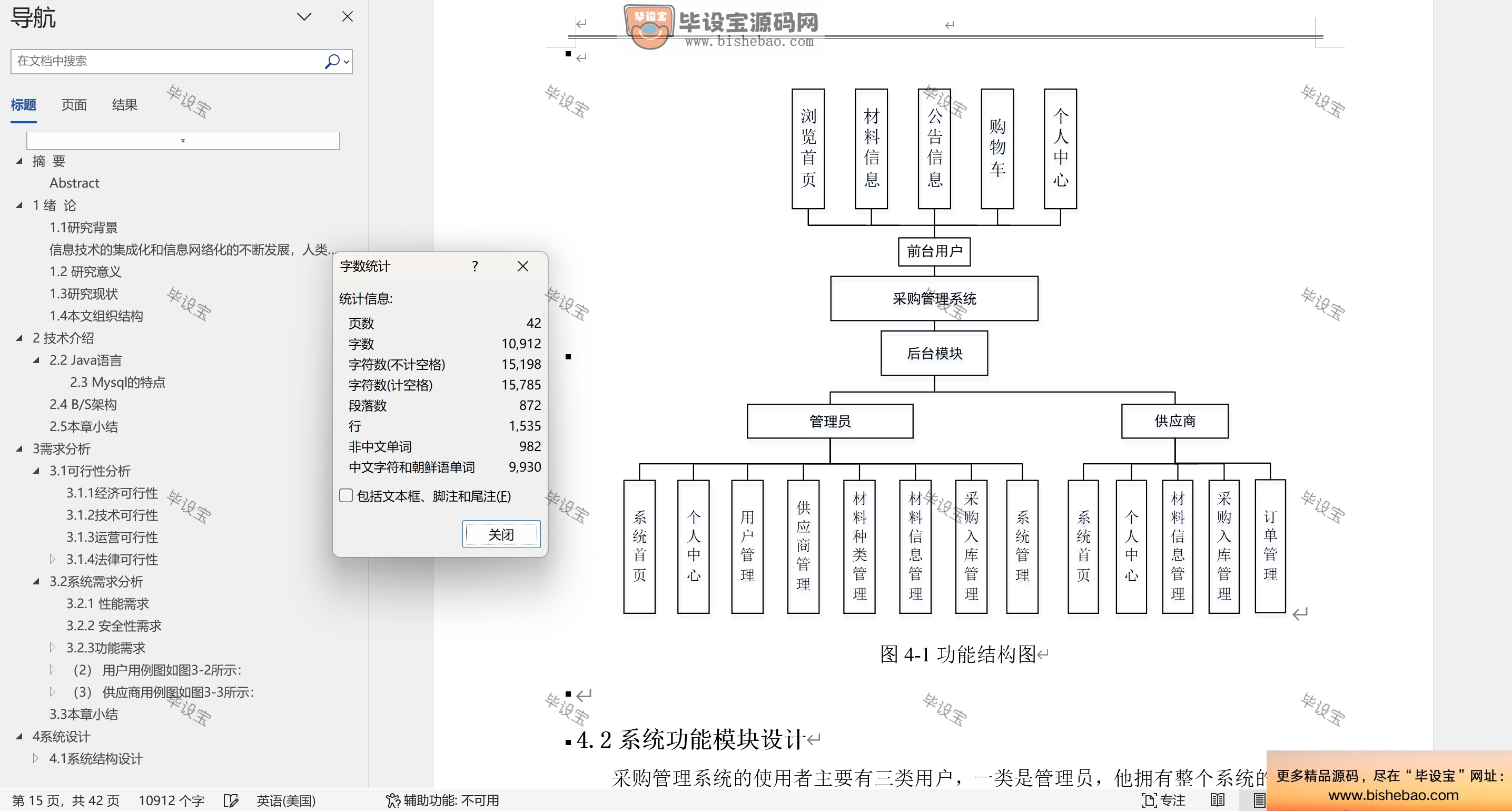Collapse the 2 技术介绍 heading
The image size is (1512, 811).
(x=19, y=338)
